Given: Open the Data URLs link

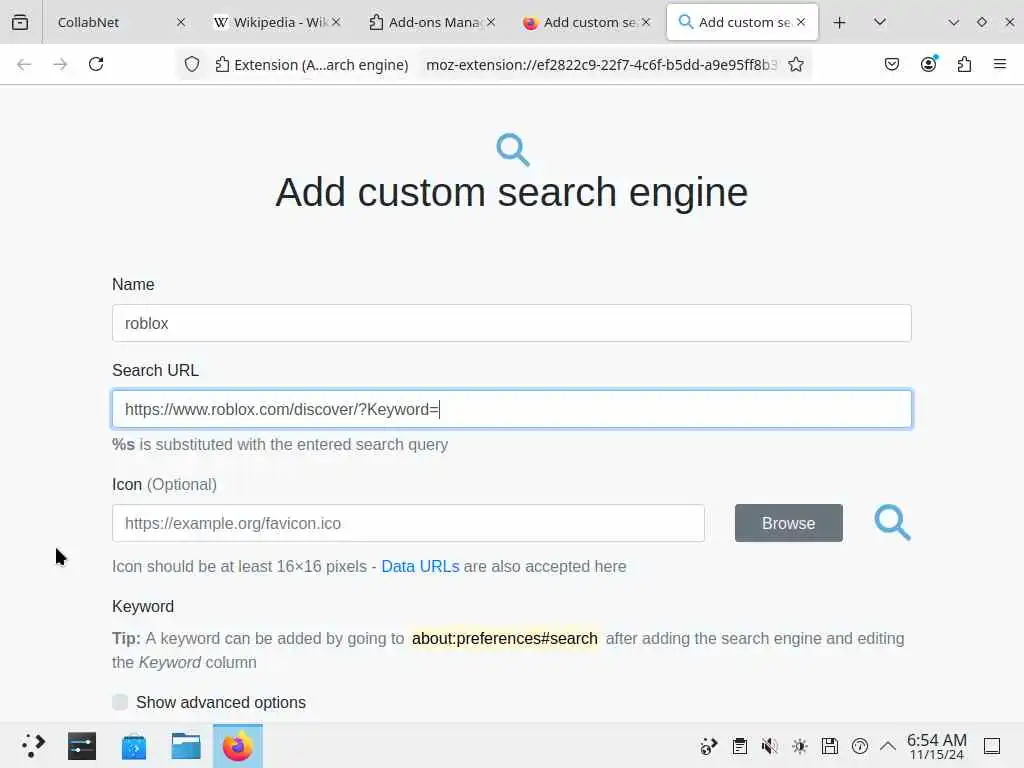Looking at the screenshot, I should (420, 566).
